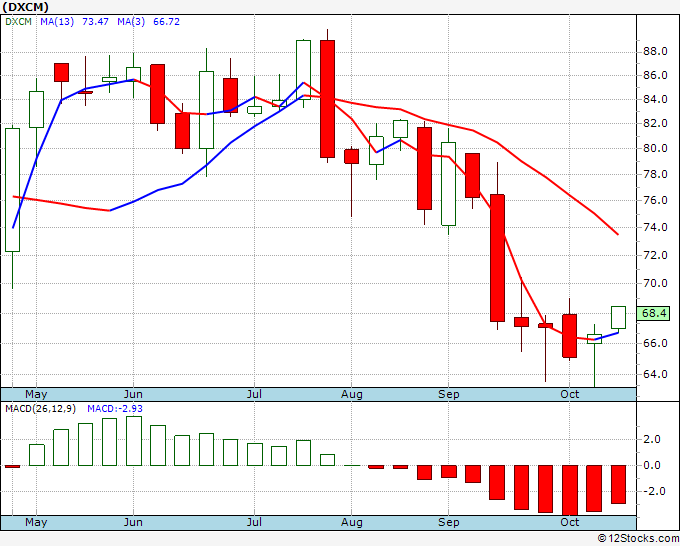Click the 78.0 price axis label

(x=654, y=174)
